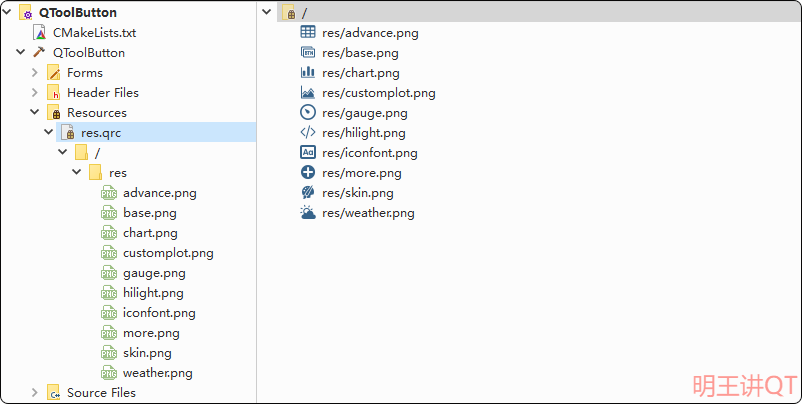Click the palette thumbnail of res/skin.png
The height and width of the screenshot is (404, 802).
[308, 192]
